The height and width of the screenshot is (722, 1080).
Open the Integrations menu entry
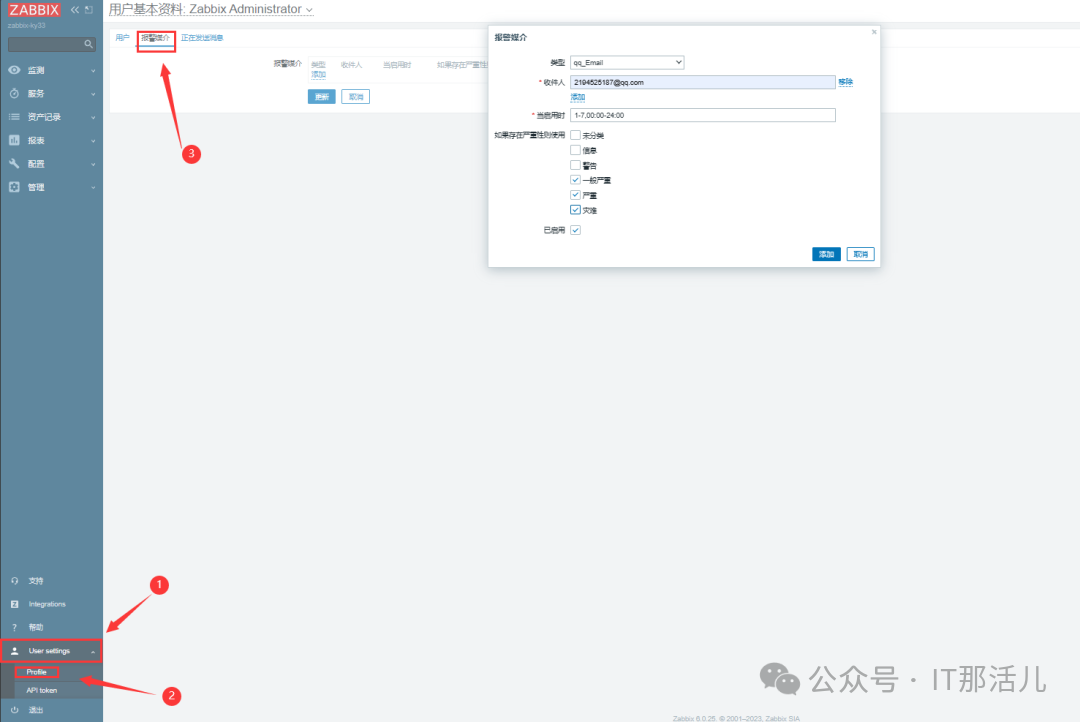(47, 604)
